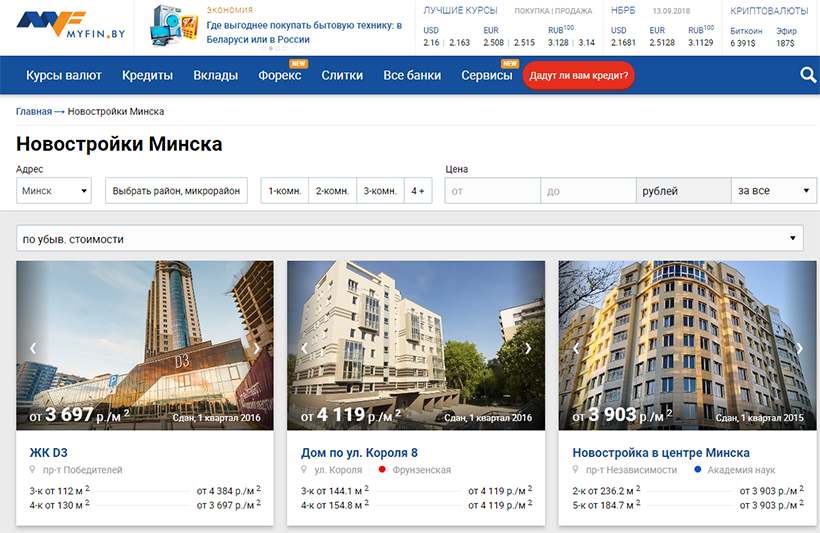Image resolution: width=820 pixels, height=533 pixels.
Task: Open the 'за все' price type dropdown
Action: point(775,191)
